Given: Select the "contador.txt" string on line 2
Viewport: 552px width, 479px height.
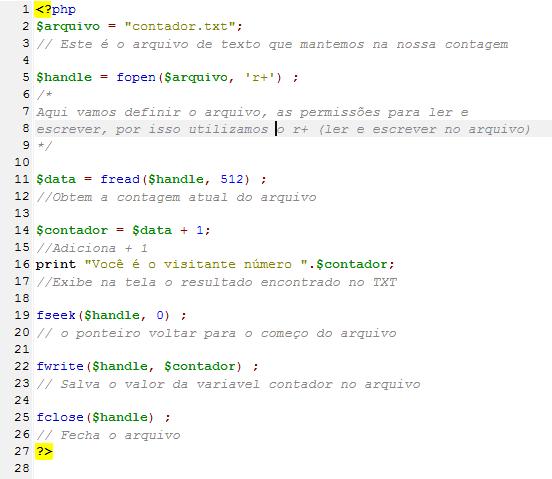Looking at the screenshot, I should pos(180,26).
